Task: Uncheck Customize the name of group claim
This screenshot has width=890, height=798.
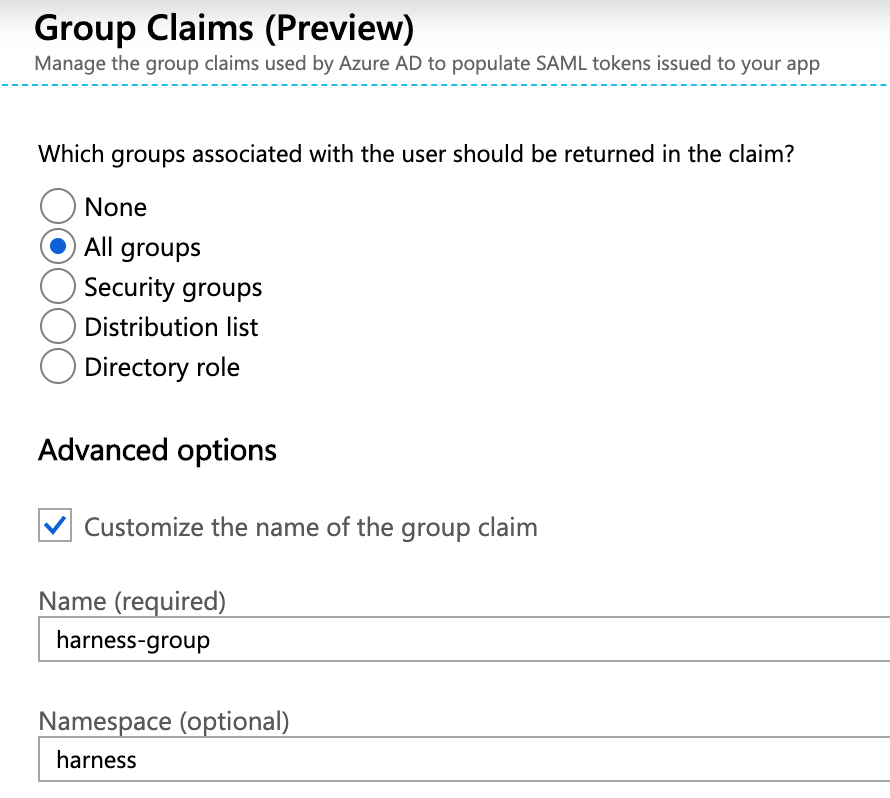Action: (x=55, y=525)
